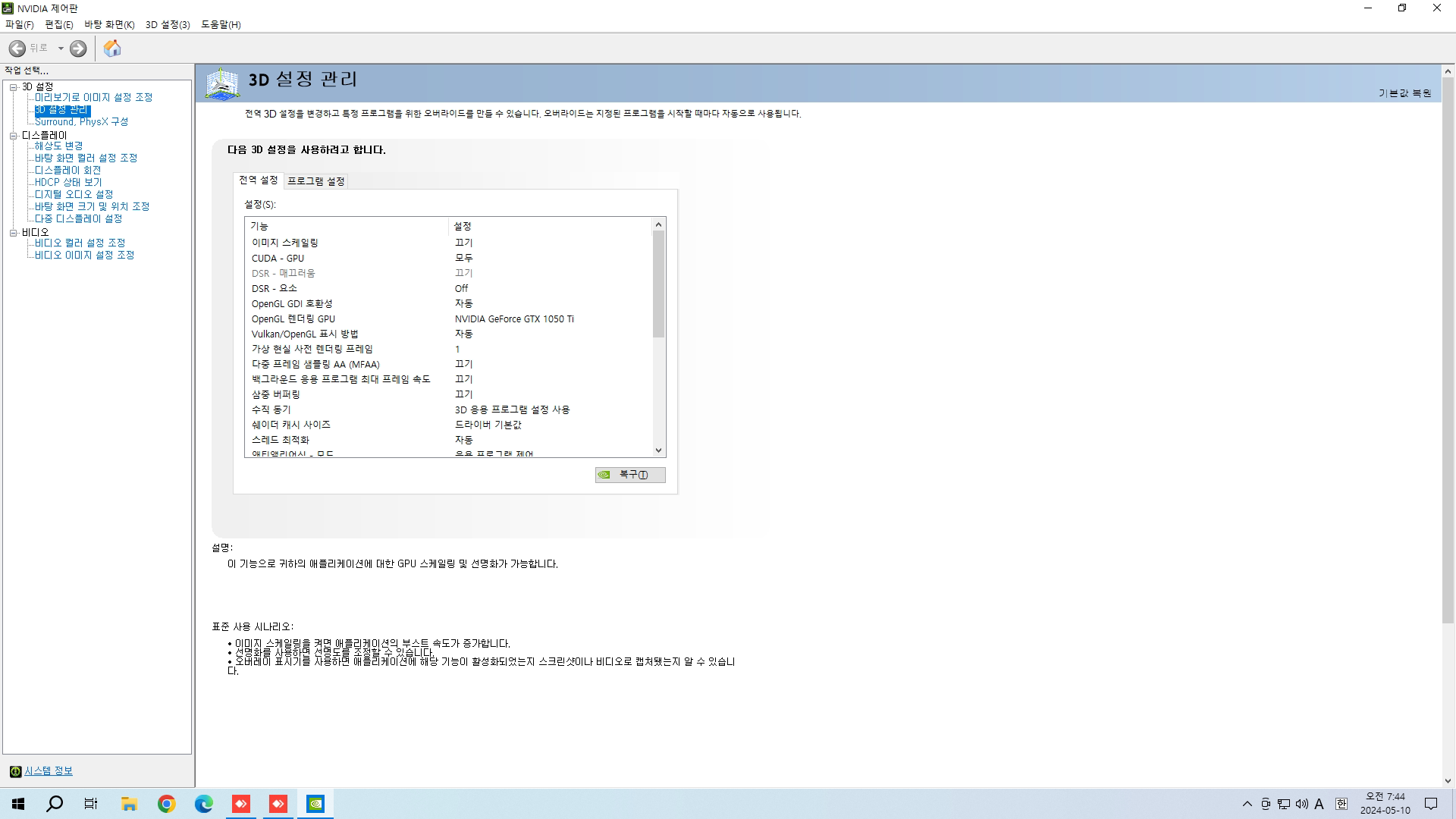Click the Home icon in toolbar
The height and width of the screenshot is (819, 1456).
click(112, 49)
